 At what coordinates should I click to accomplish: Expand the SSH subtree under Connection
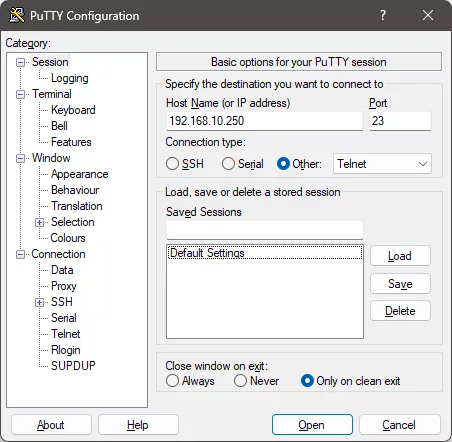tap(39, 302)
